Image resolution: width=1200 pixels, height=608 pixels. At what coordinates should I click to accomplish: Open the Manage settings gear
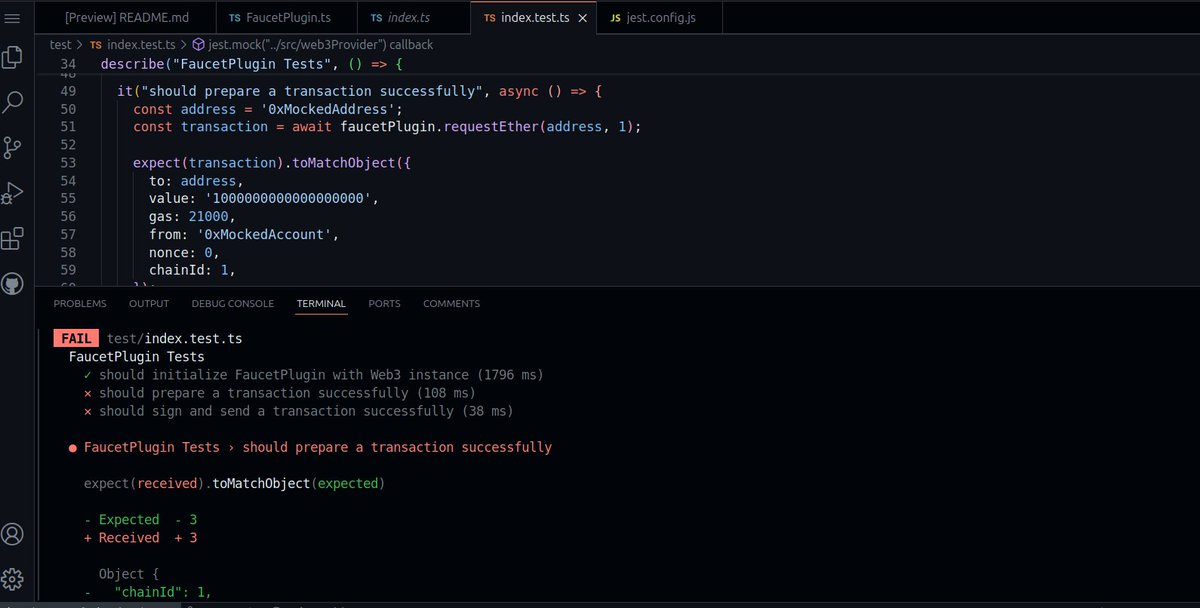tap(13, 578)
